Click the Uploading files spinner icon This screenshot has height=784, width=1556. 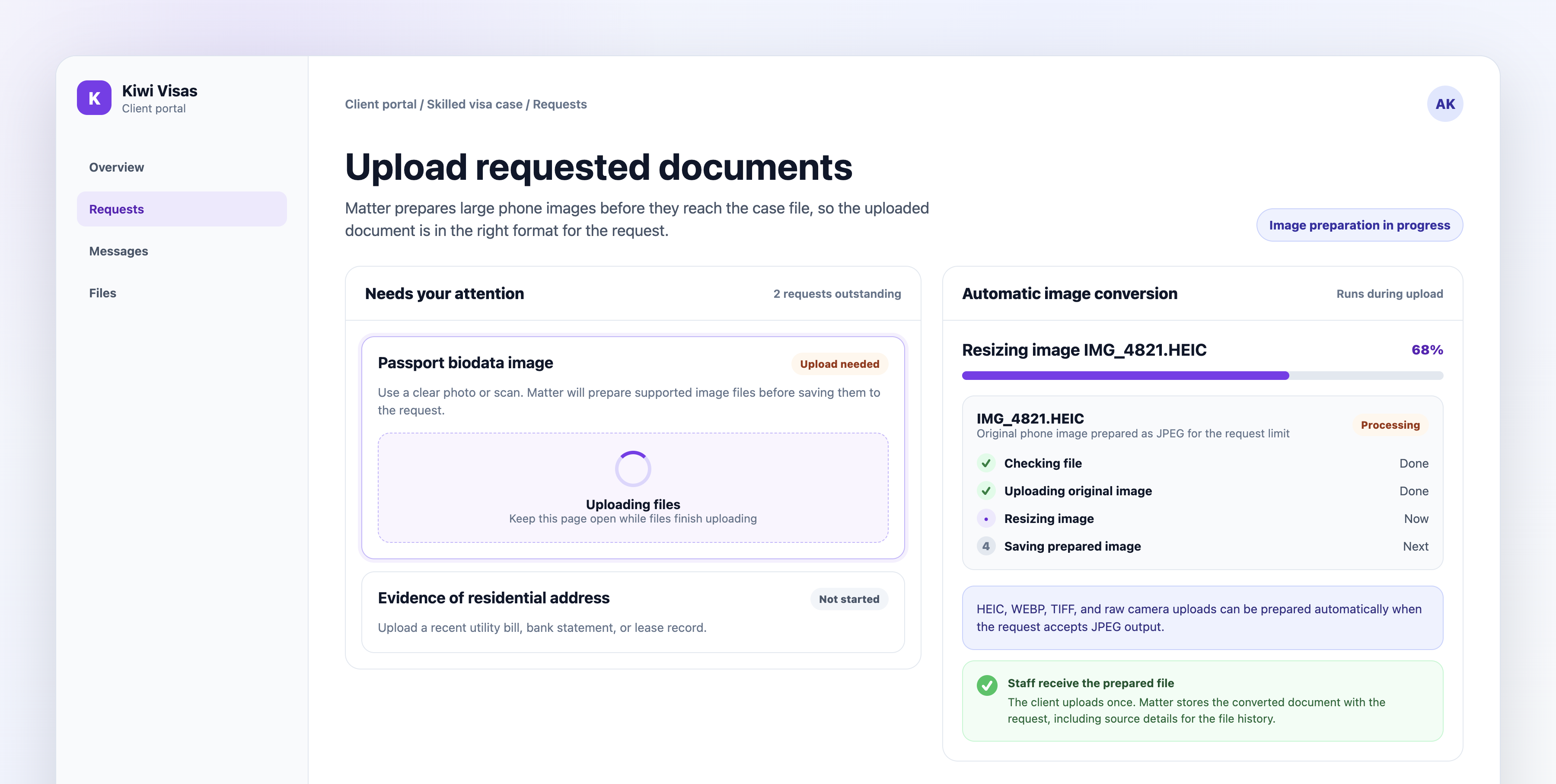(x=633, y=468)
